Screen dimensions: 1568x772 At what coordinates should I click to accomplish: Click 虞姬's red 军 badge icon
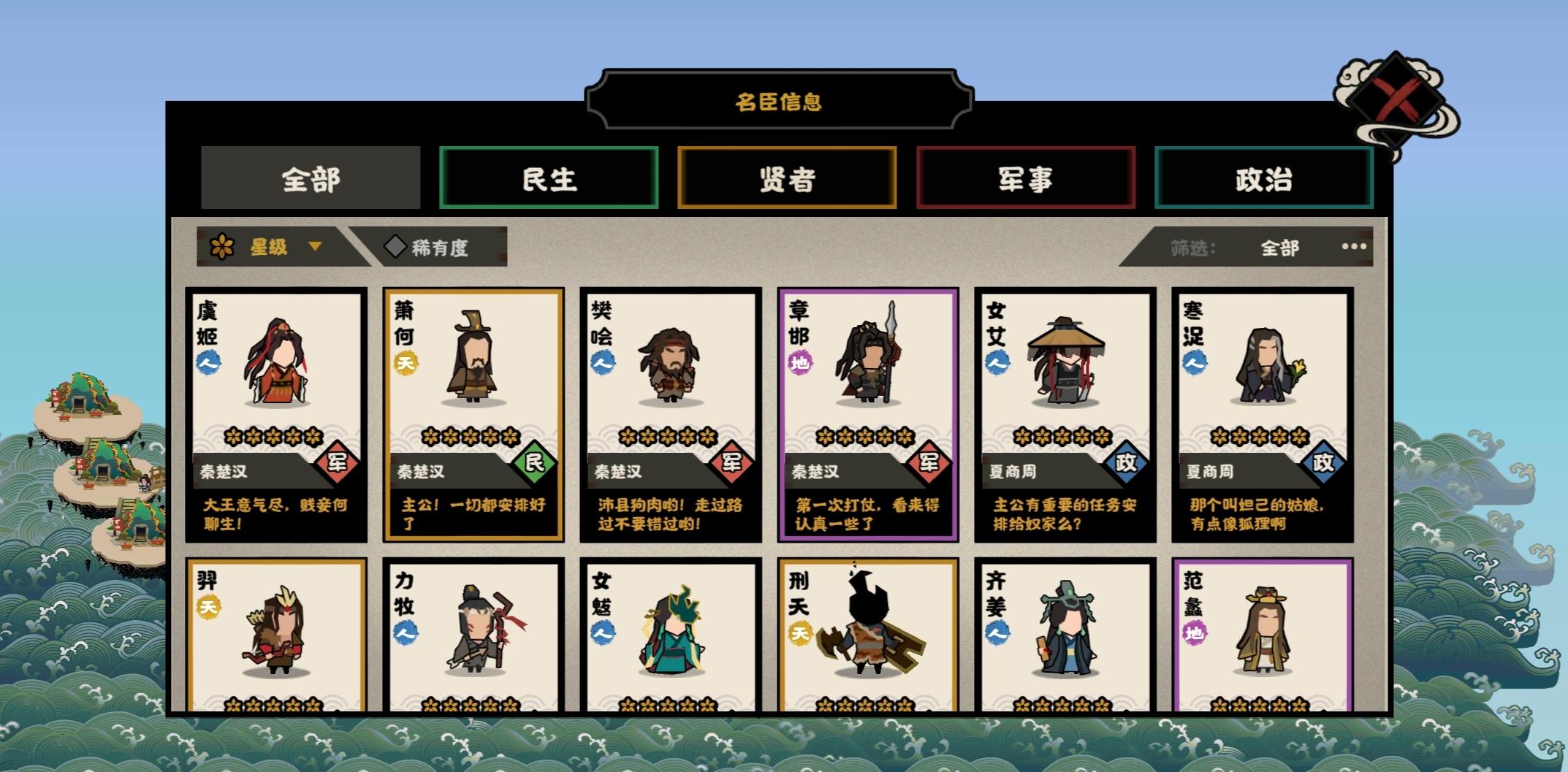[337, 462]
